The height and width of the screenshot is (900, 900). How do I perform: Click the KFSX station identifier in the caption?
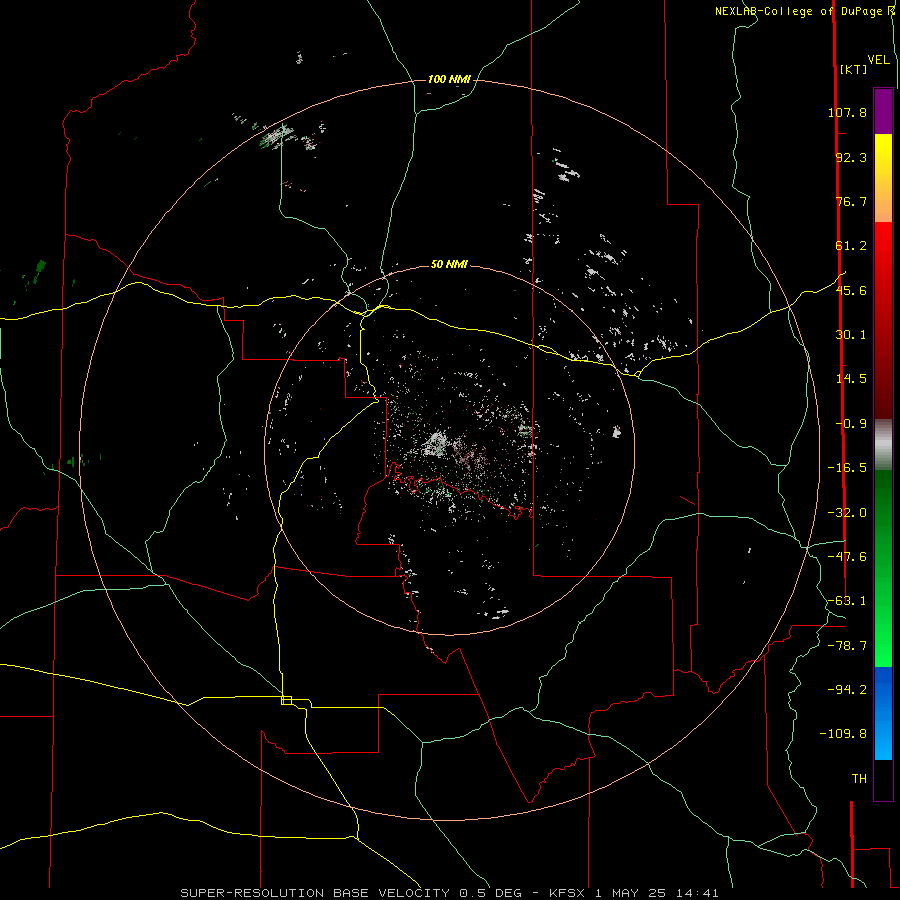point(567,893)
